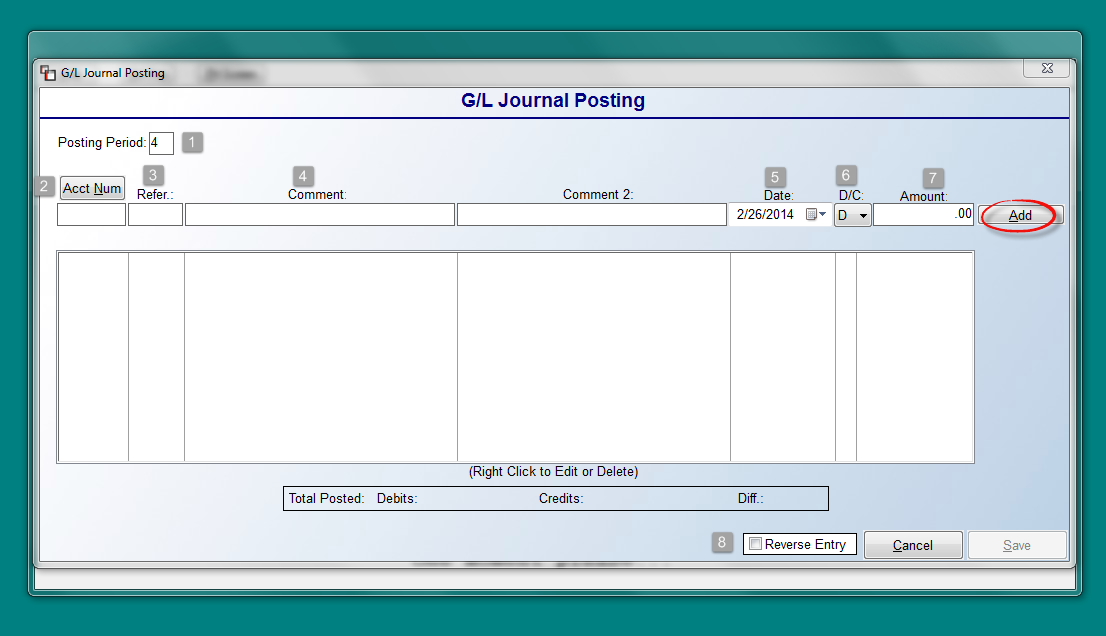Click the Save button
The image size is (1106, 636).
(x=1017, y=545)
